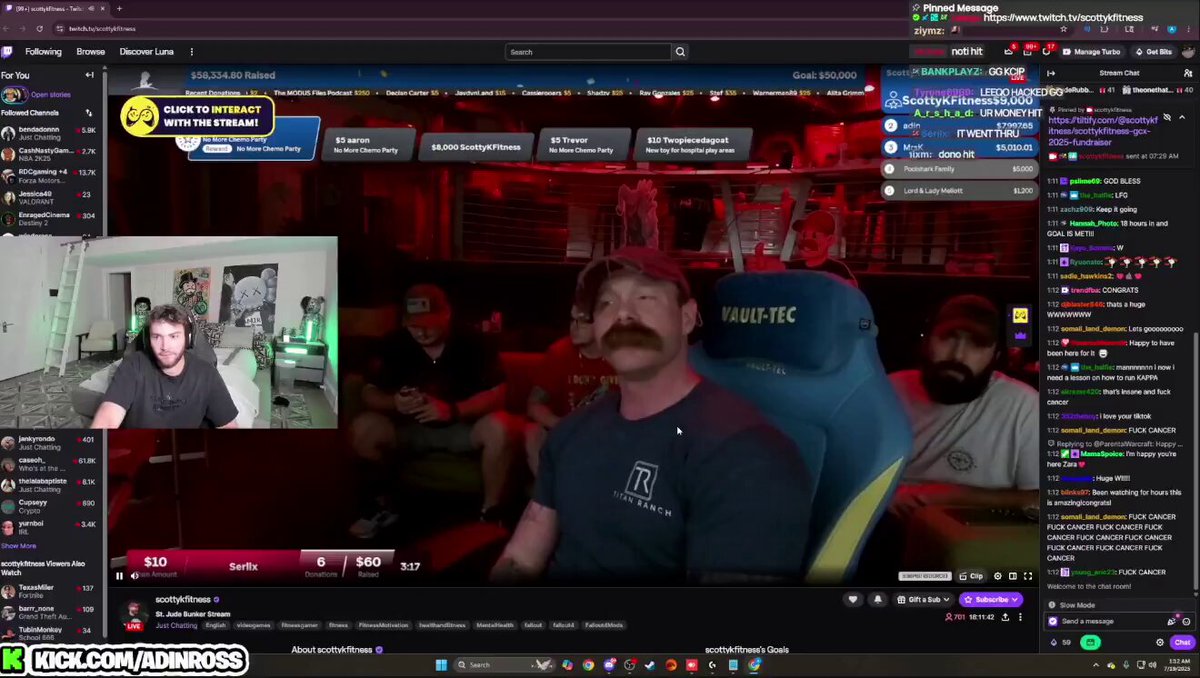This screenshot has width=1200, height=678.
Task: Claim the green channel points bonus
Action: [1090, 642]
